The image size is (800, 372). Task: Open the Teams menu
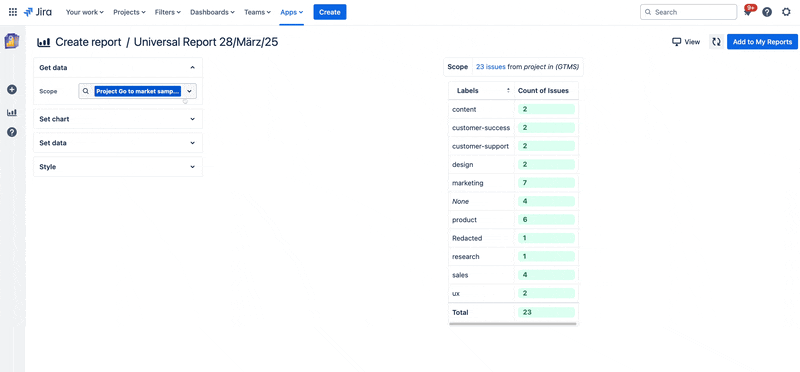pos(257,12)
